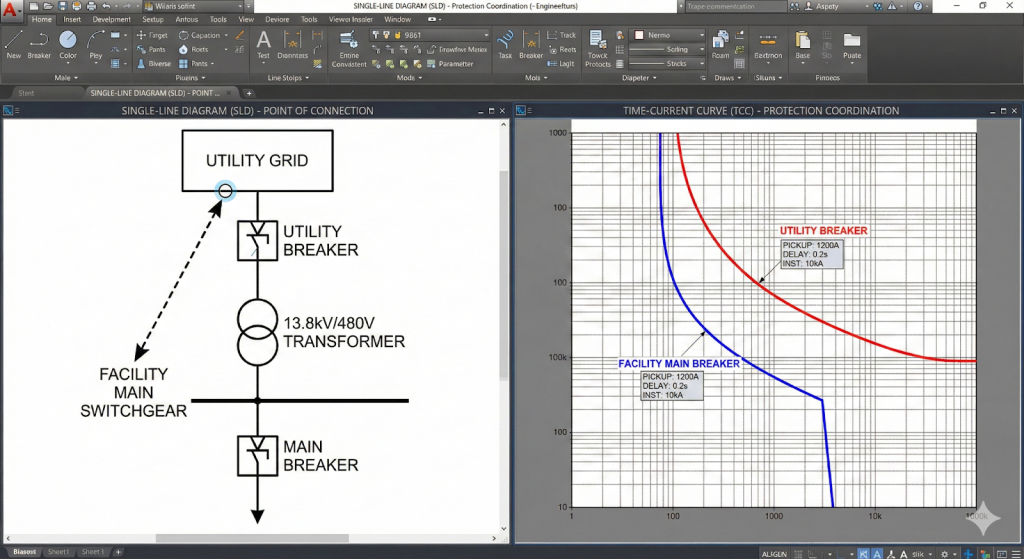The image size is (1024, 559).
Task: Open the red A application menu
Action: point(10,9)
